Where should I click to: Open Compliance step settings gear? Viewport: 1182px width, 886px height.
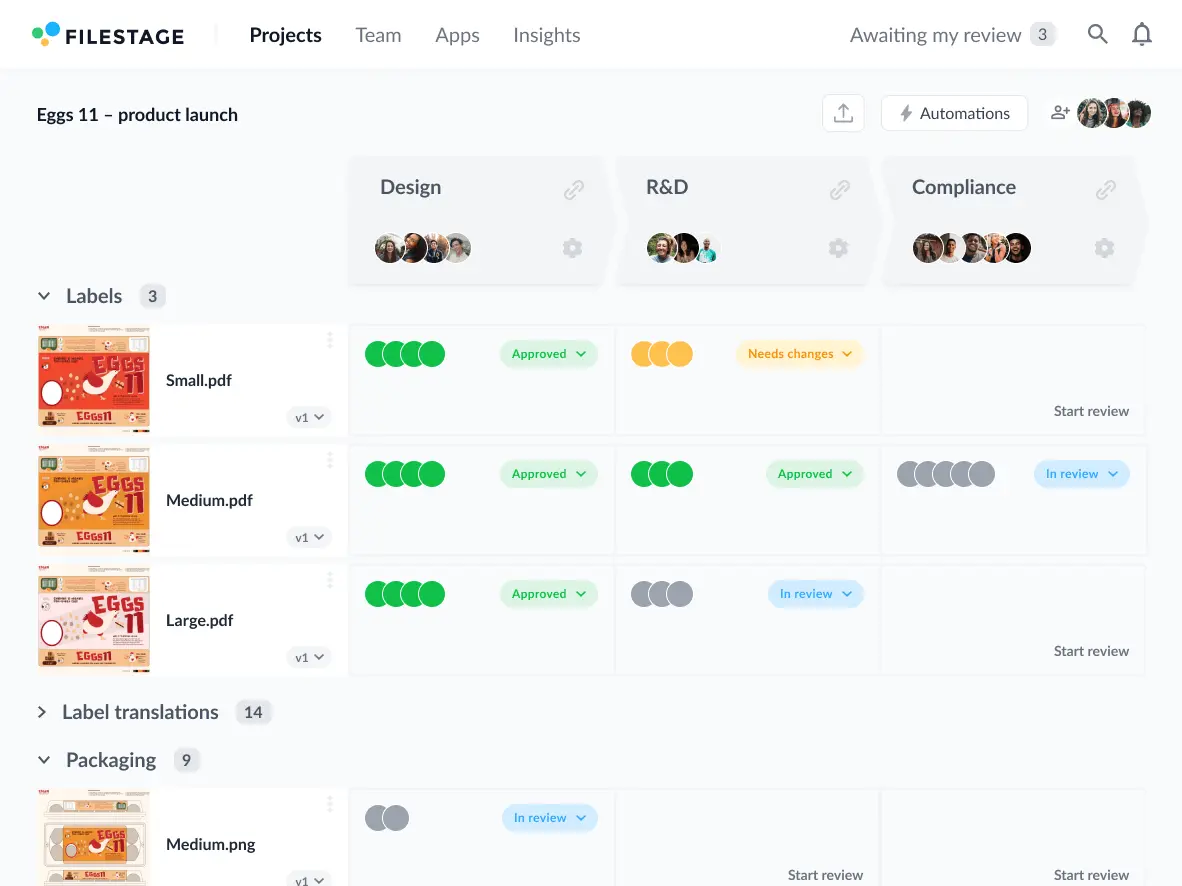[1104, 248]
